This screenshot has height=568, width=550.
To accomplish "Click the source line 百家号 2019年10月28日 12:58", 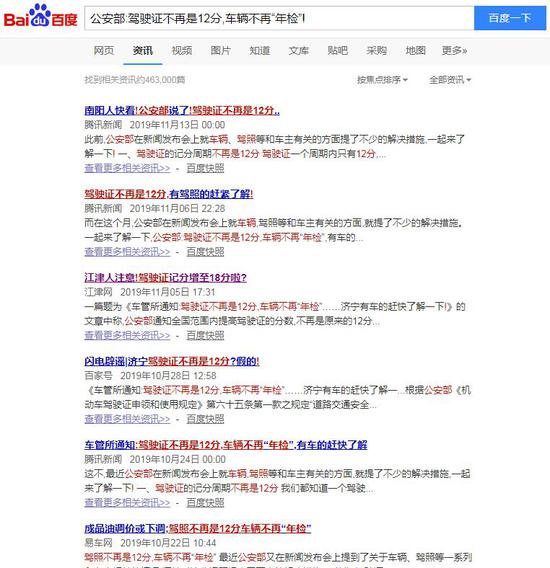I will 150,376.
